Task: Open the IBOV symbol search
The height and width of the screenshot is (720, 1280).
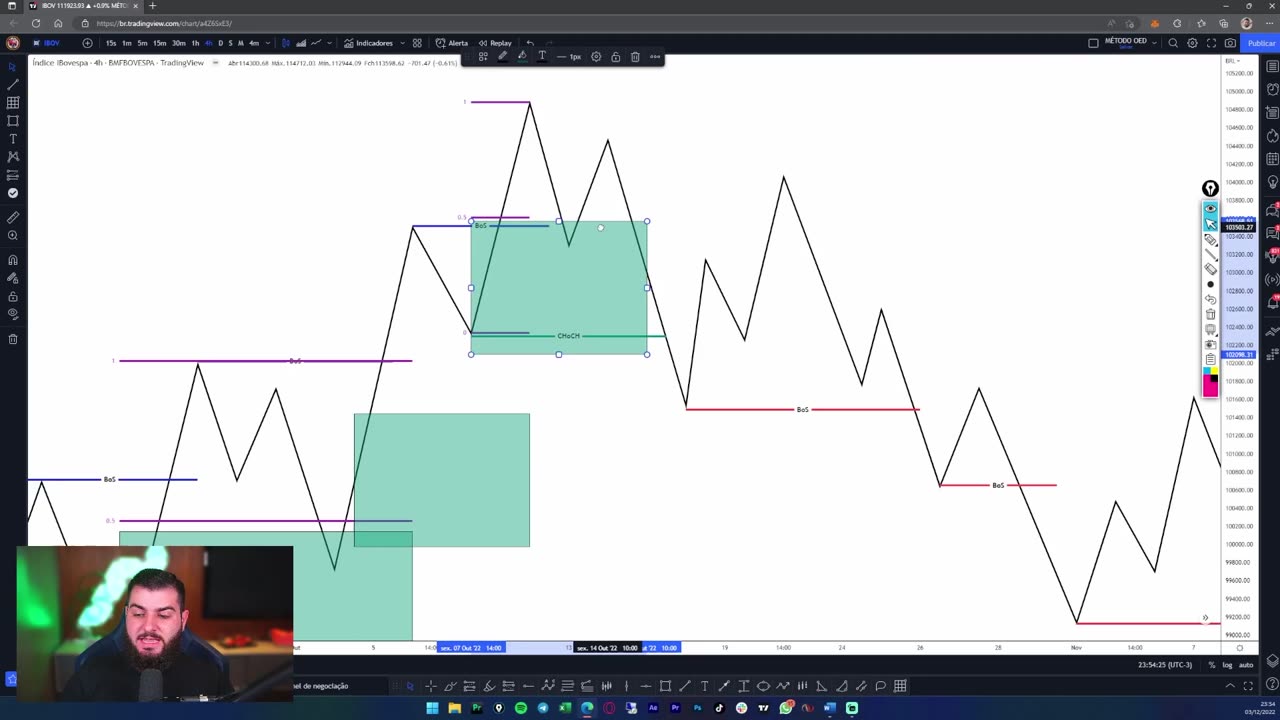Action: [45, 43]
